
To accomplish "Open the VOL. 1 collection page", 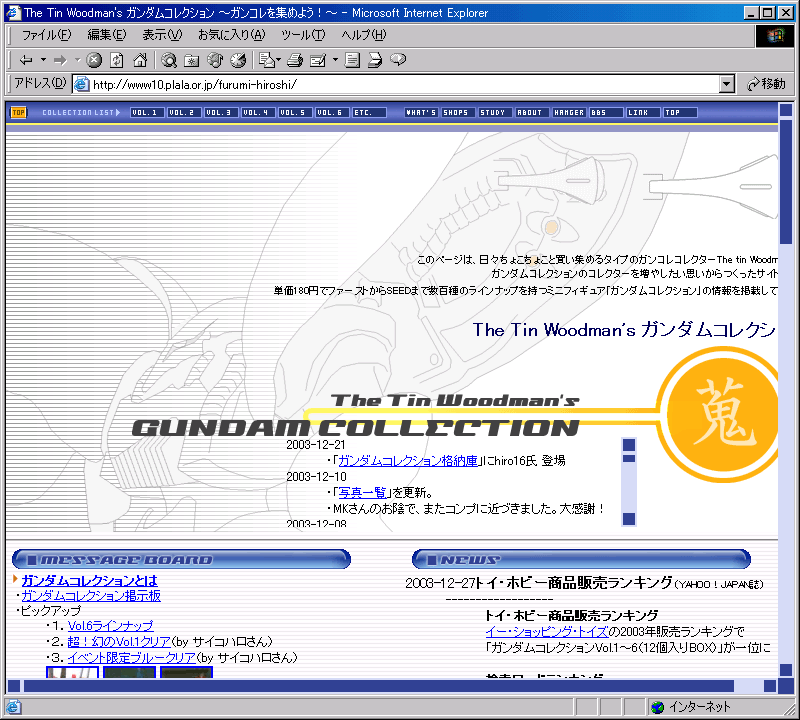I will (x=147, y=112).
